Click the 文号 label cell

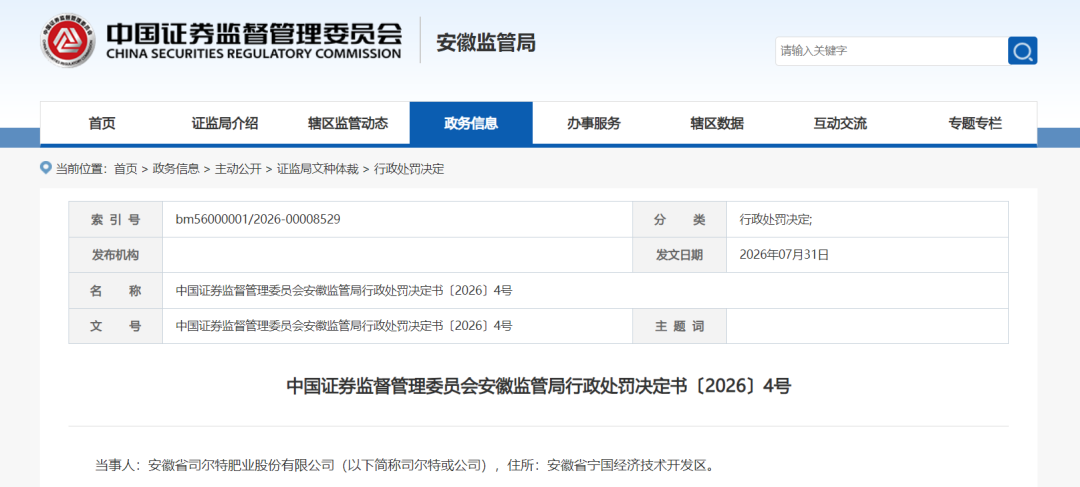click(116, 326)
